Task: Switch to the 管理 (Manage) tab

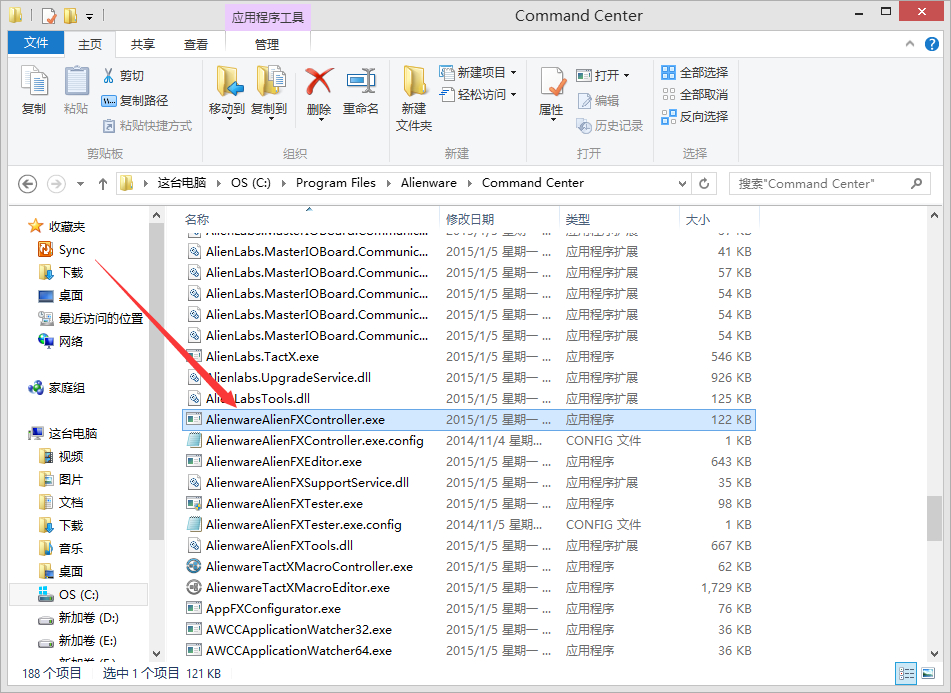Action: [x=267, y=45]
